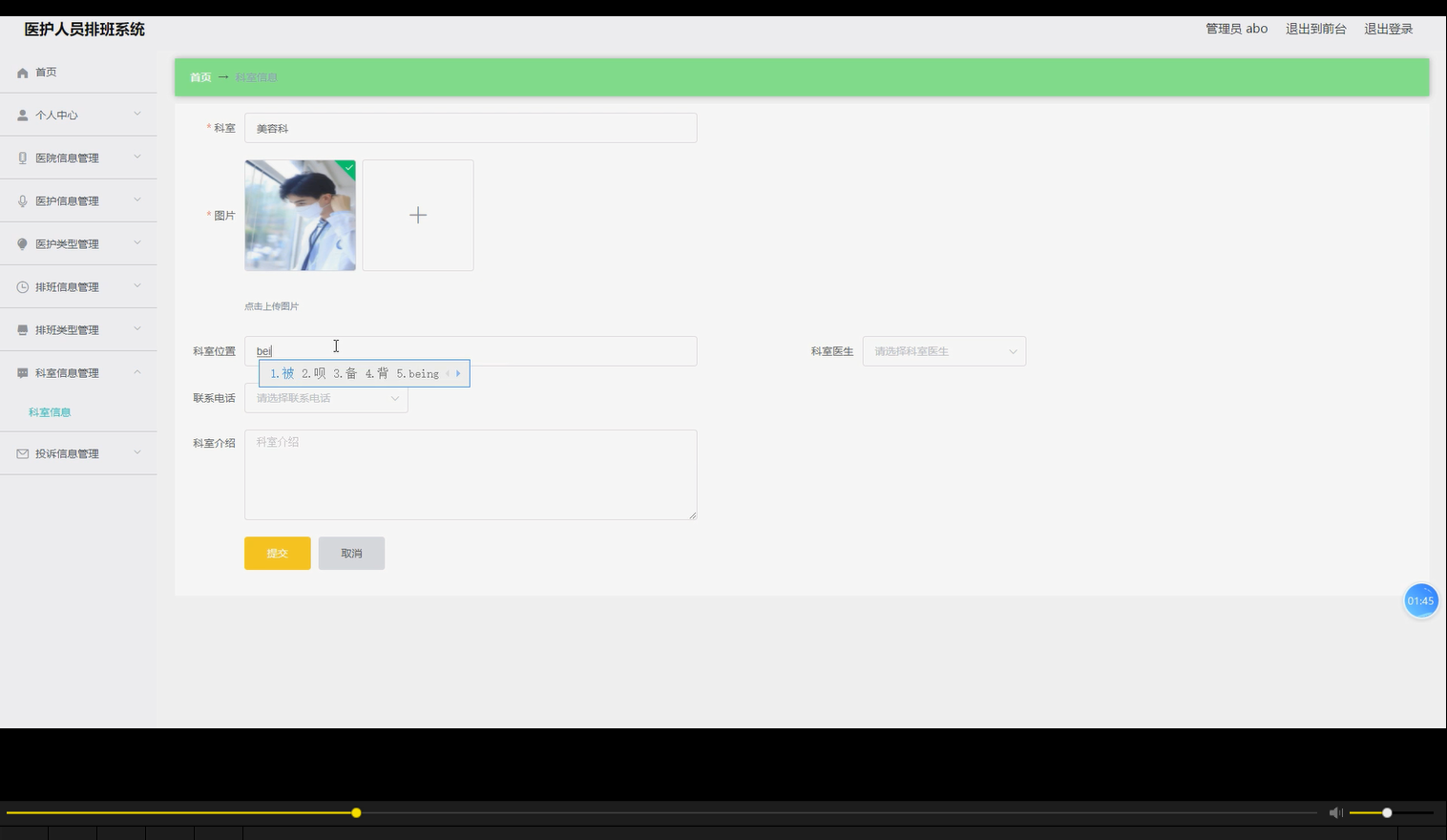Expand the 医护类型管理 menu chevron
Image resolution: width=1447 pixels, height=840 pixels.
(137, 242)
